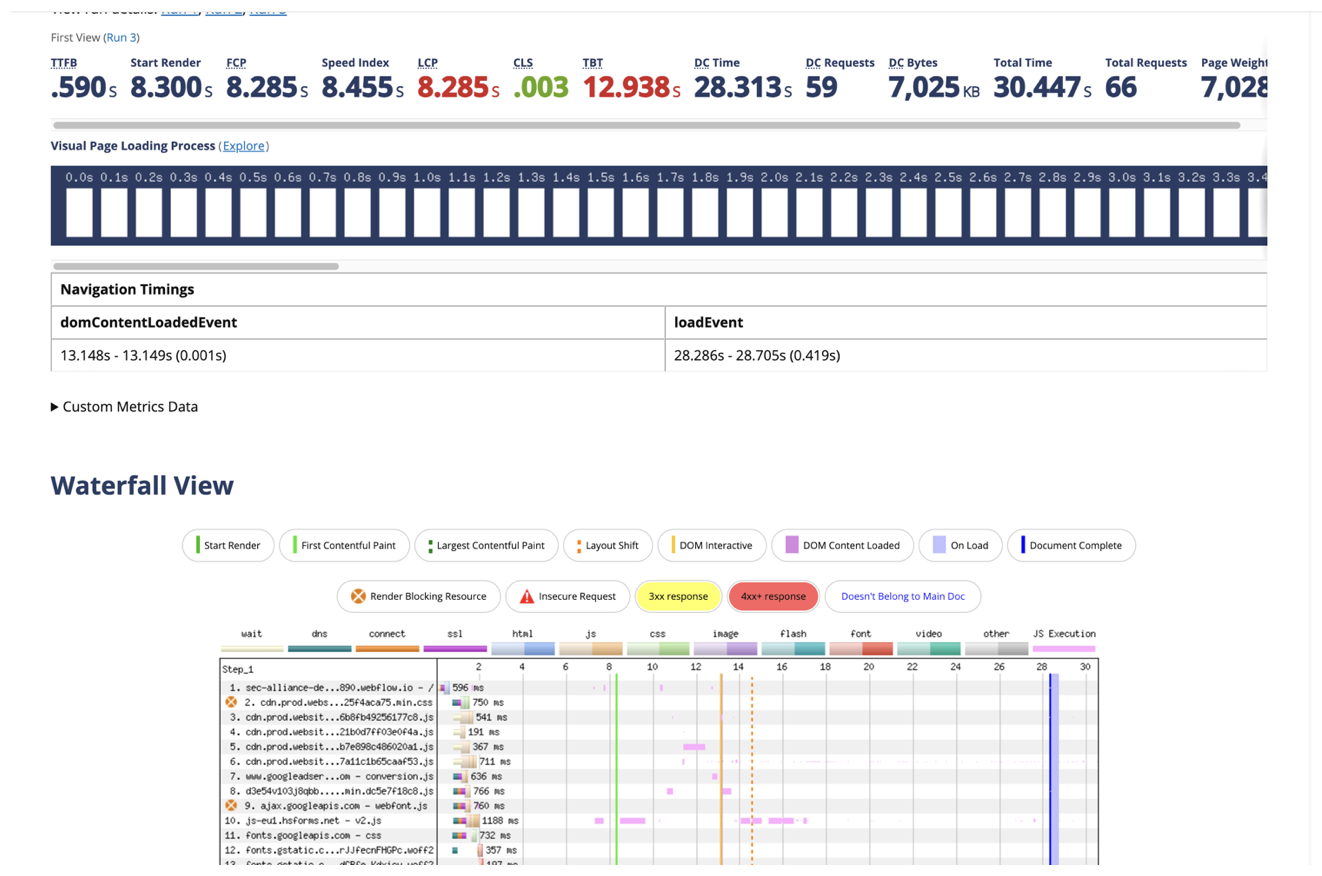Image resolution: width=1322 pixels, height=876 pixels.
Task: Click the 4xx+ response red swatch
Action: point(773,597)
